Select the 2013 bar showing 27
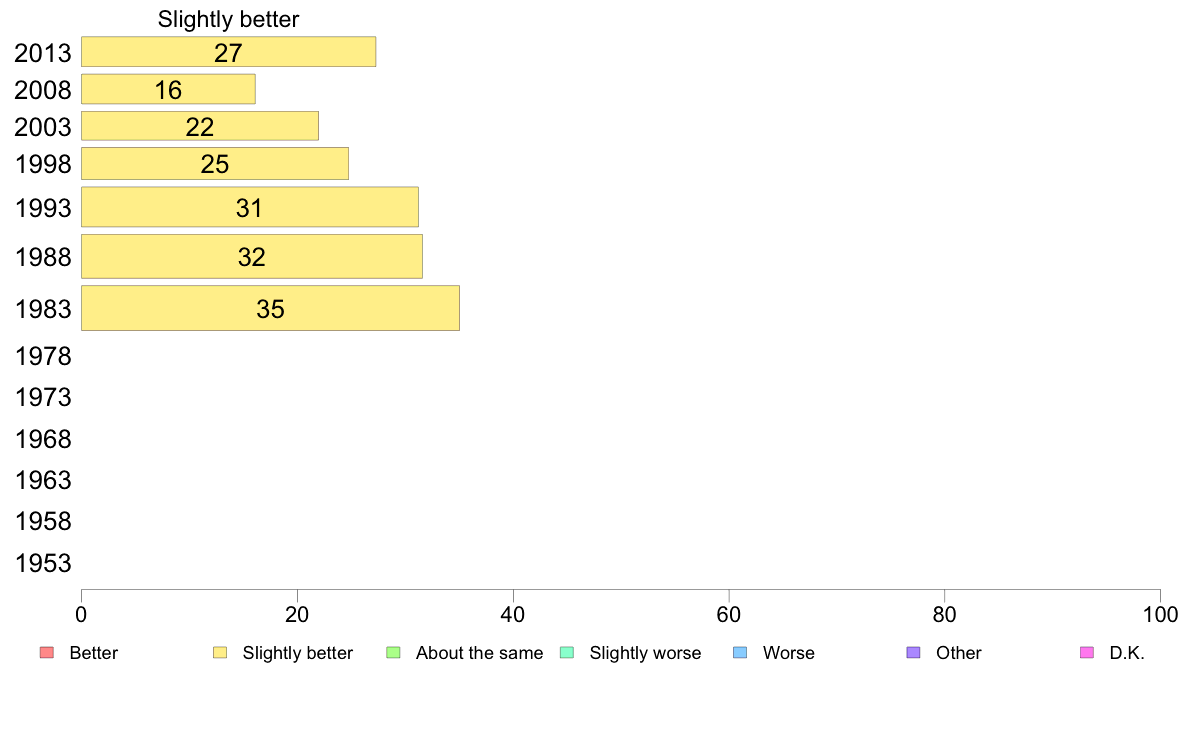Screen dimensions: 1188x736 (x=228, y=52)
